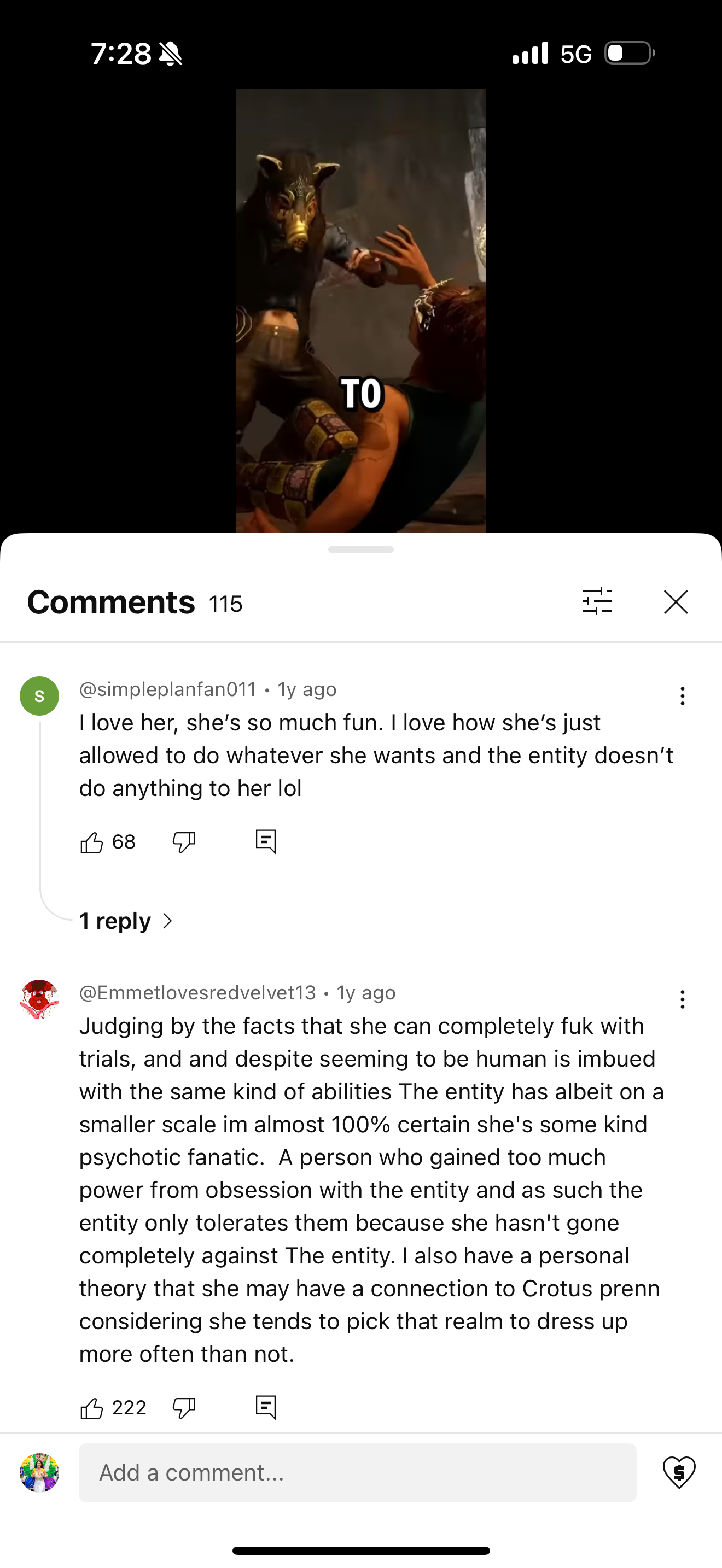Open options for the simpleplanfan011 comment
Viewport: 722px width, 1568px height.
[683, 696]
